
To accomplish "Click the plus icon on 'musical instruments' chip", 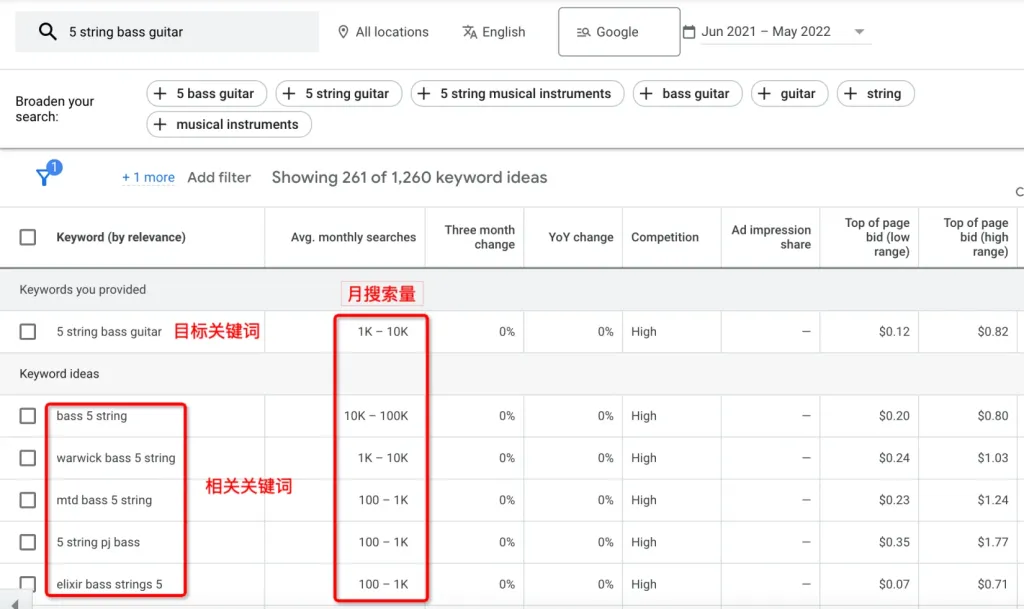I will (161, 125).
